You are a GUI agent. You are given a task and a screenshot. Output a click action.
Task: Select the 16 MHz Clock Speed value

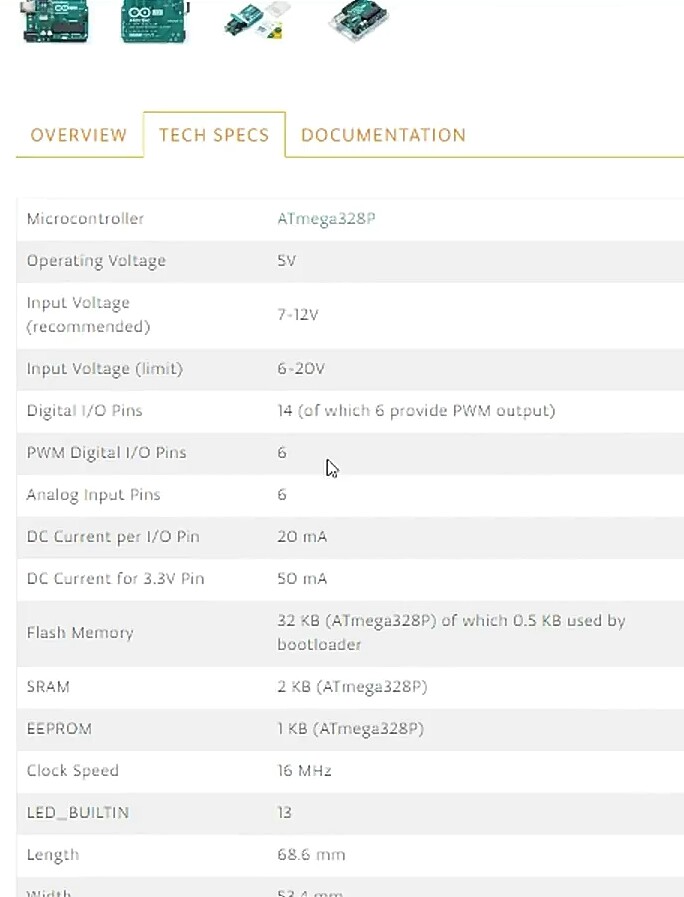304,771
